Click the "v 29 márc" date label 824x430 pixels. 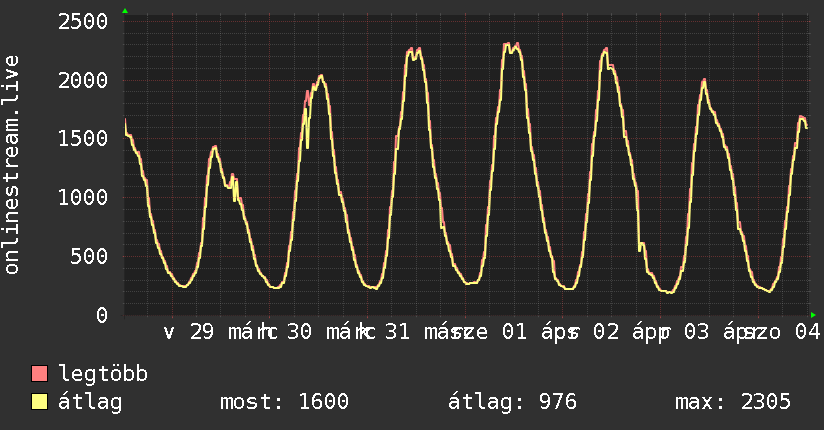point(213,333)
